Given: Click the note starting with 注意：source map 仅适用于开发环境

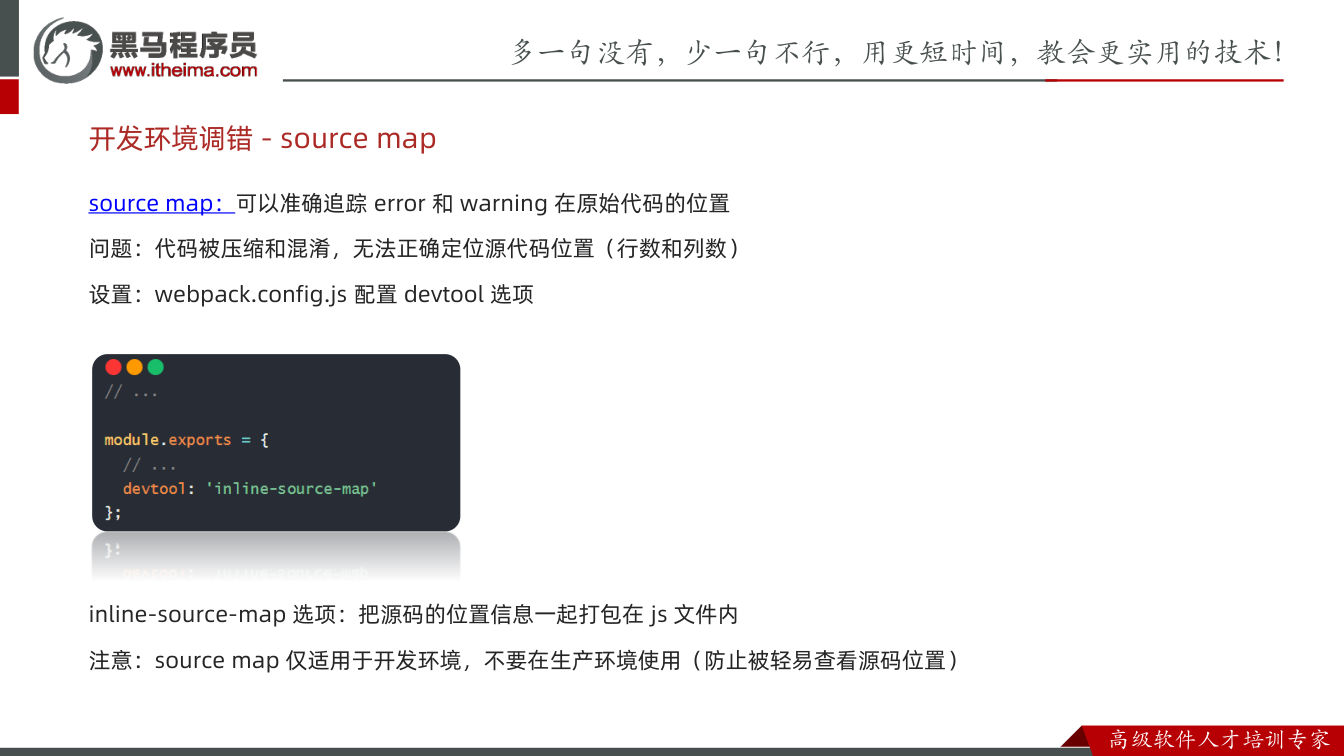Looking at the screenshot, I should (x=527, y=660).
